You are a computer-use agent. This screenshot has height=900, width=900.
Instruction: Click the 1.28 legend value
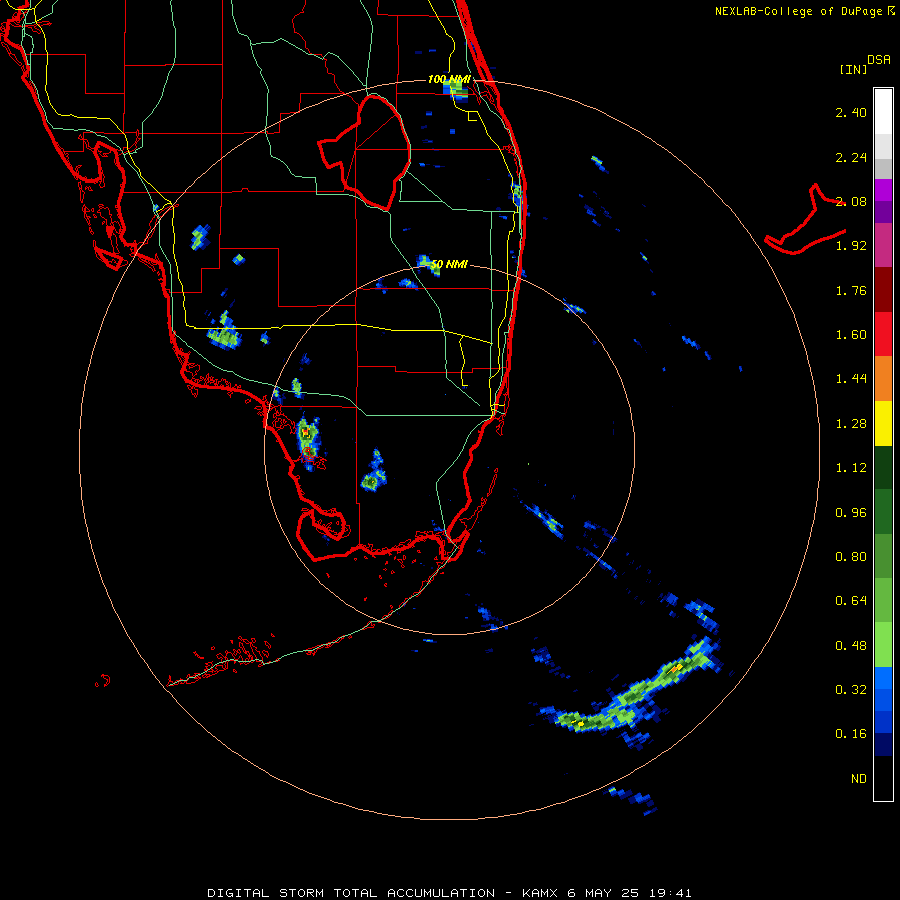tap(851, 424)
